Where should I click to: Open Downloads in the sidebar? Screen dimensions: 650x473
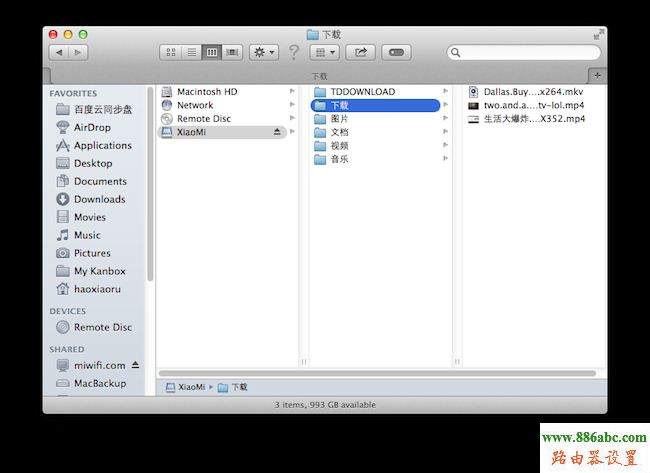[x=99, y=199]
